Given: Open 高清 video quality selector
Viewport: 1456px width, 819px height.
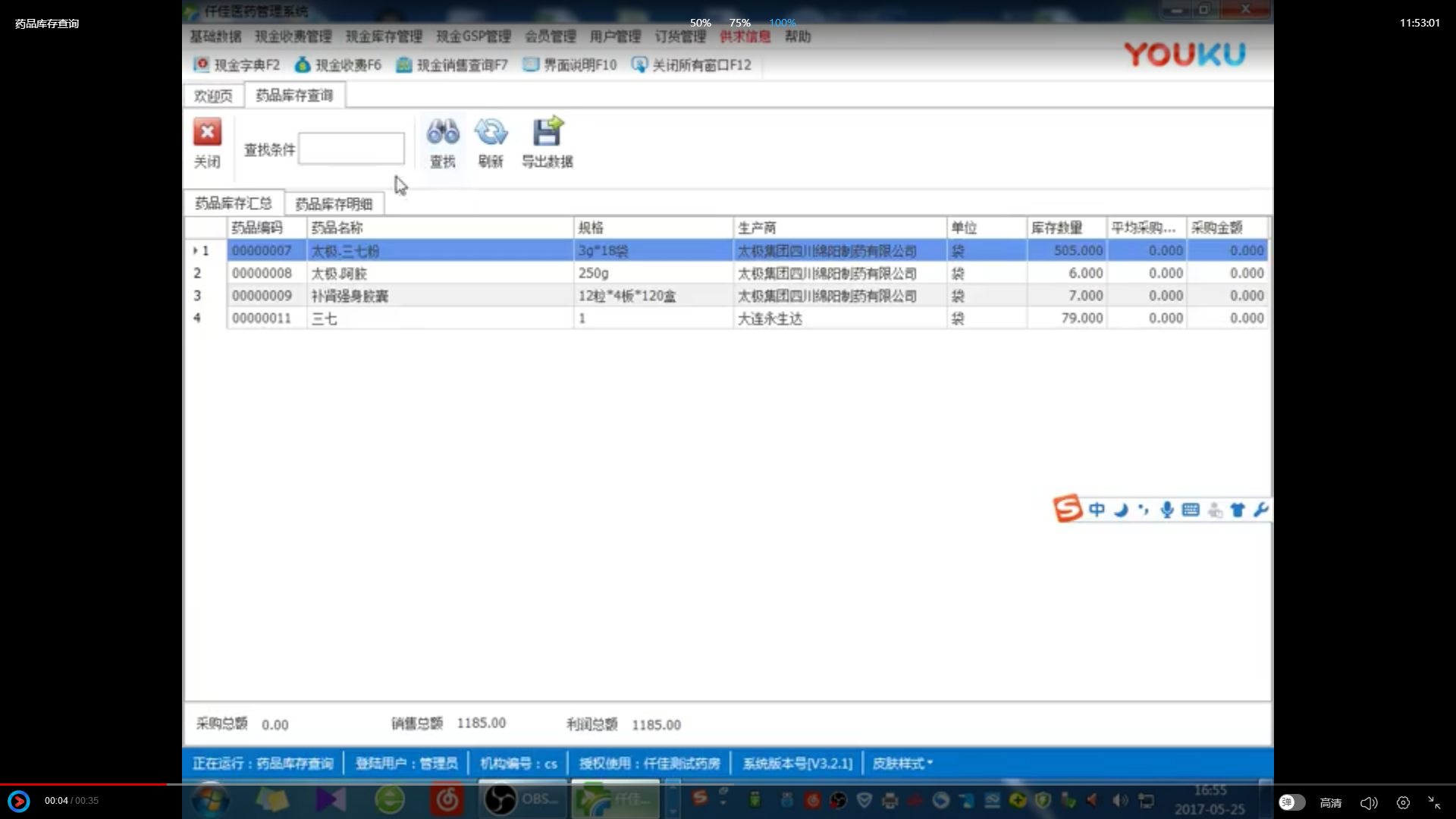Looking at the screenshot, I should click(x=1331, y=802).
